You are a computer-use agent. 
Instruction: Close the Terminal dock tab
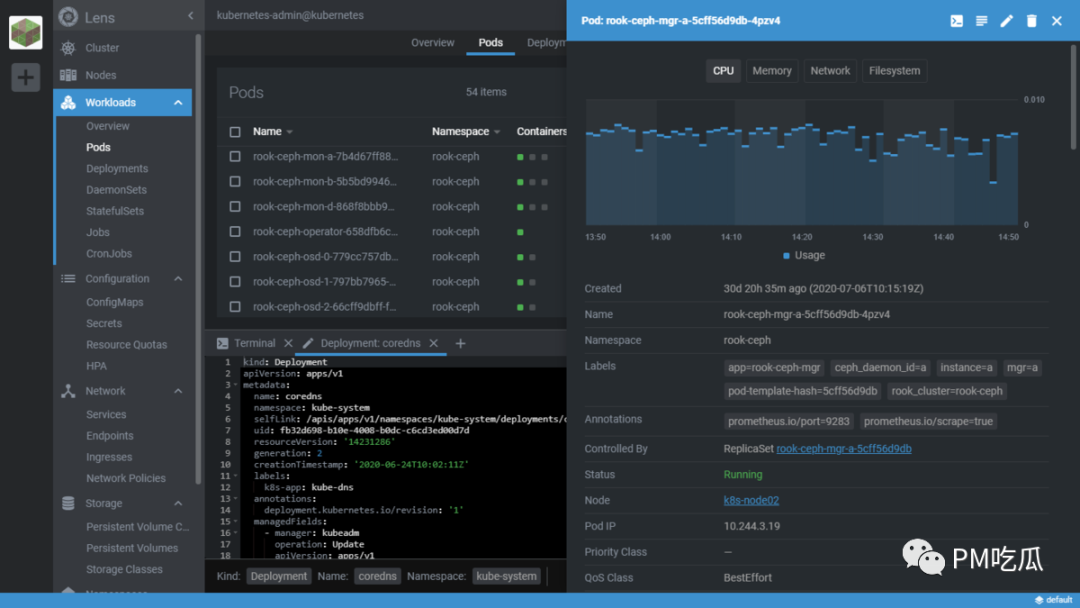coord(288,343)
